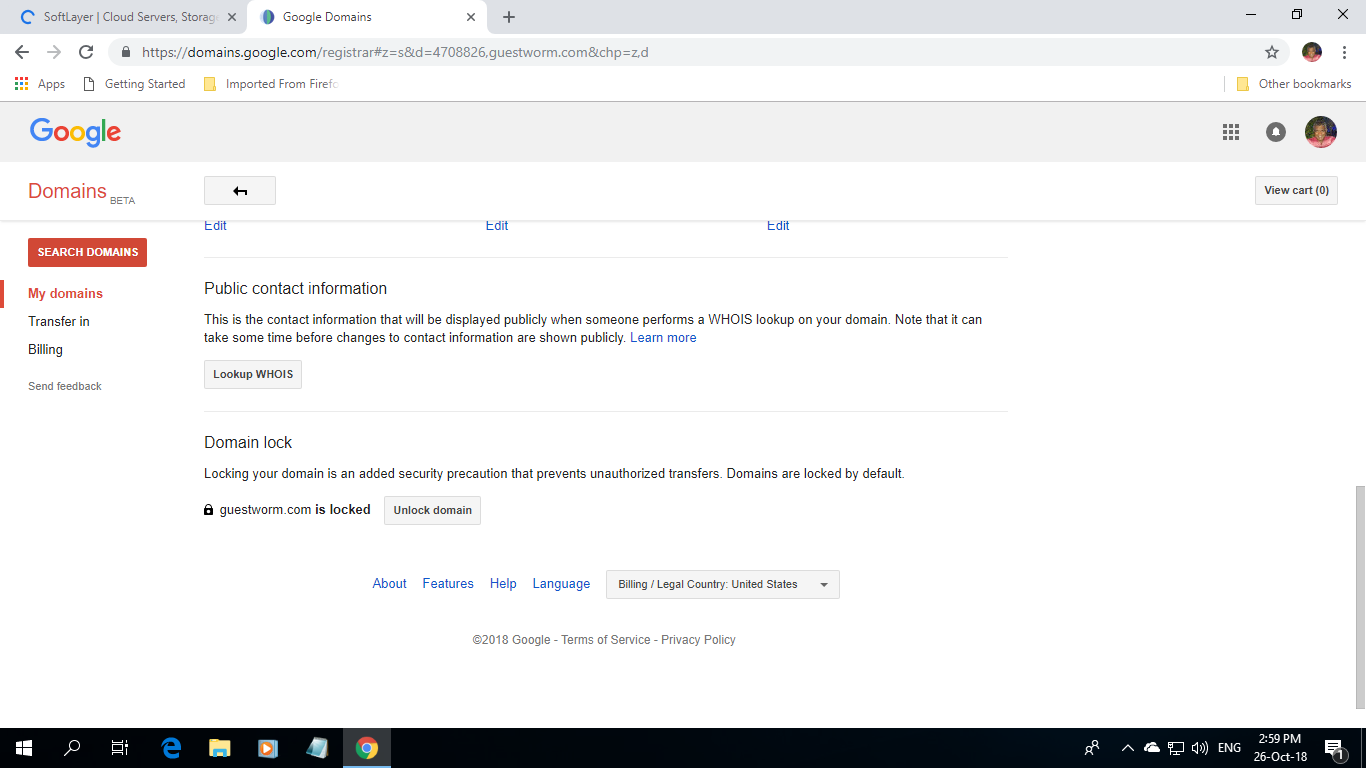
Task: Reload the page with refresh icon
Action: 86,52
